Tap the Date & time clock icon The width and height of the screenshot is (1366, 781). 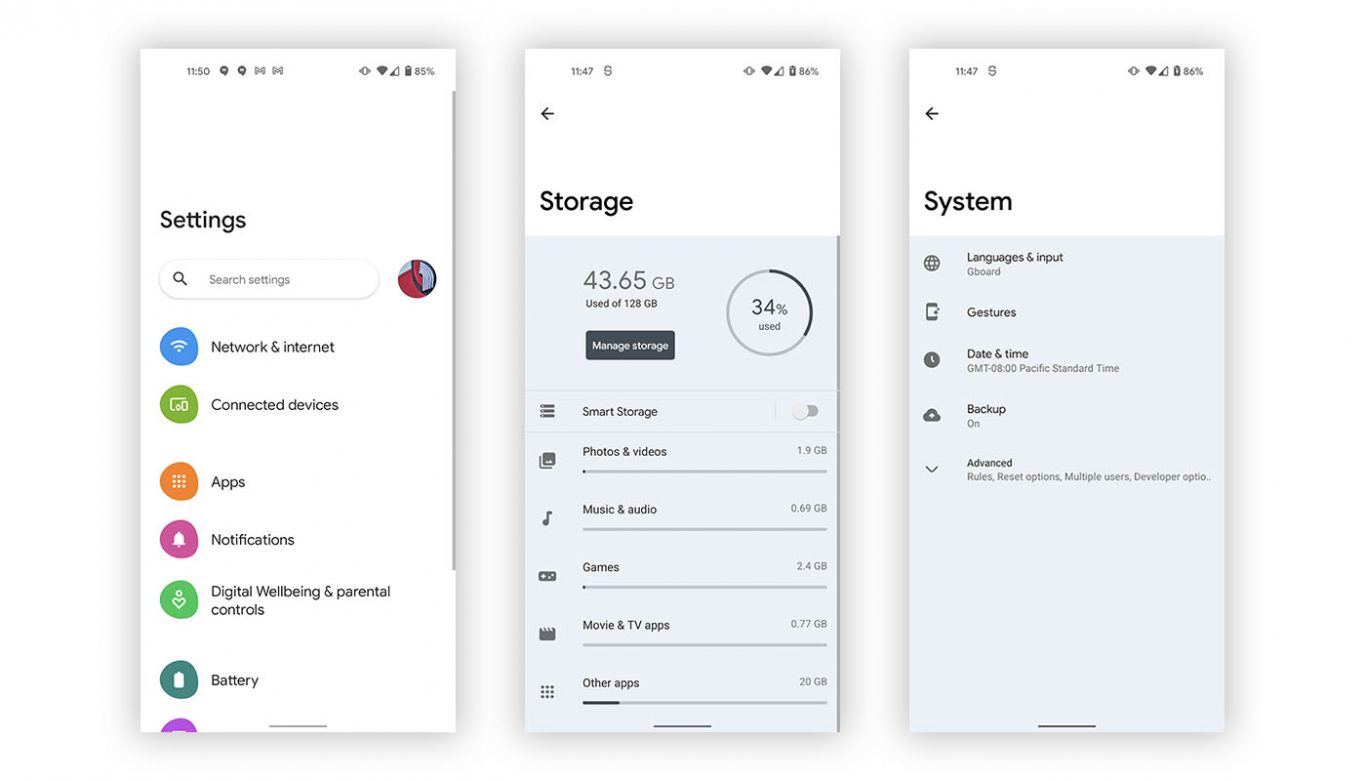(932, 360)
